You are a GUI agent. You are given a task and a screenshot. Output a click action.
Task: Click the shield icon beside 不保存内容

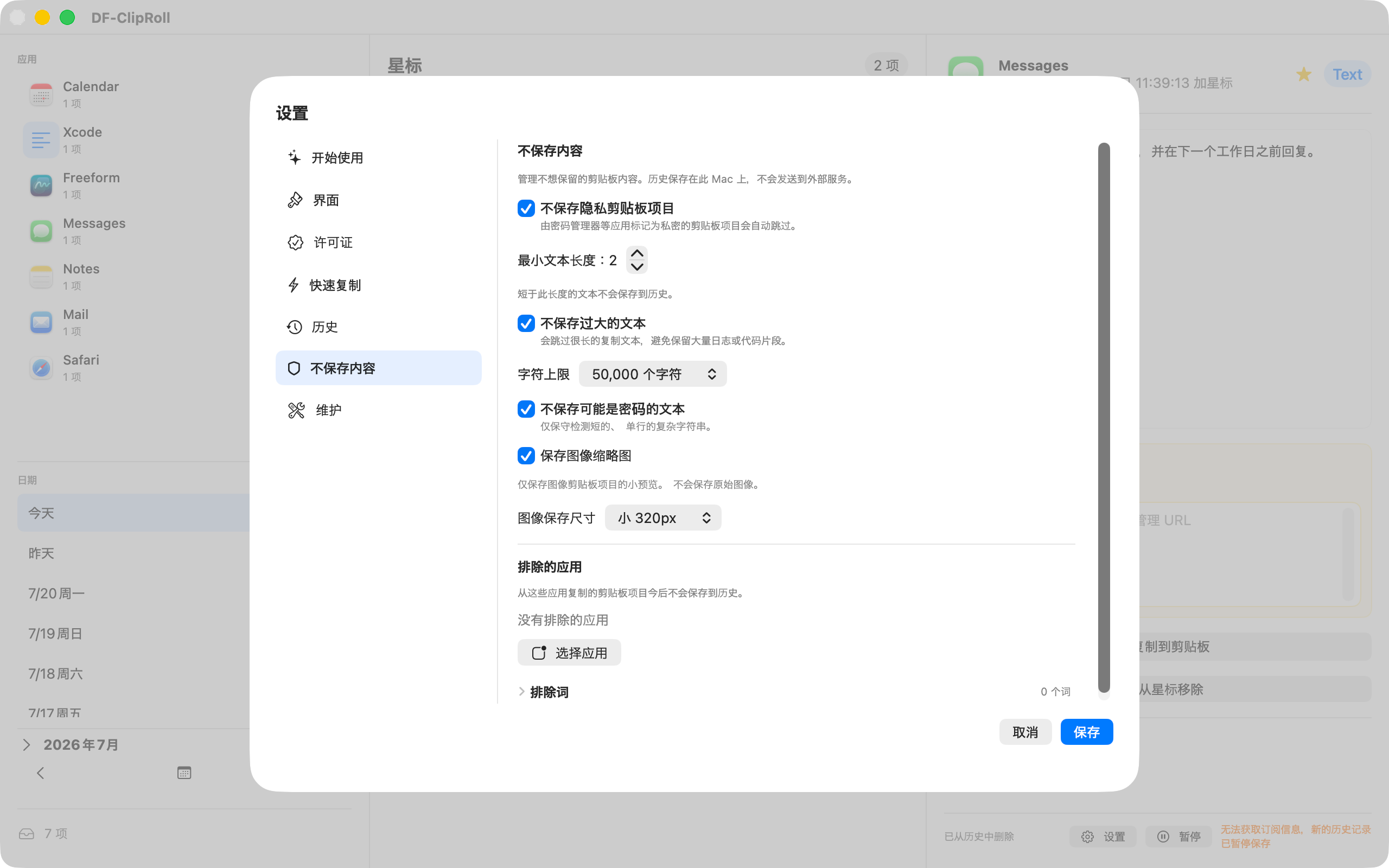(x=294, y=368)
